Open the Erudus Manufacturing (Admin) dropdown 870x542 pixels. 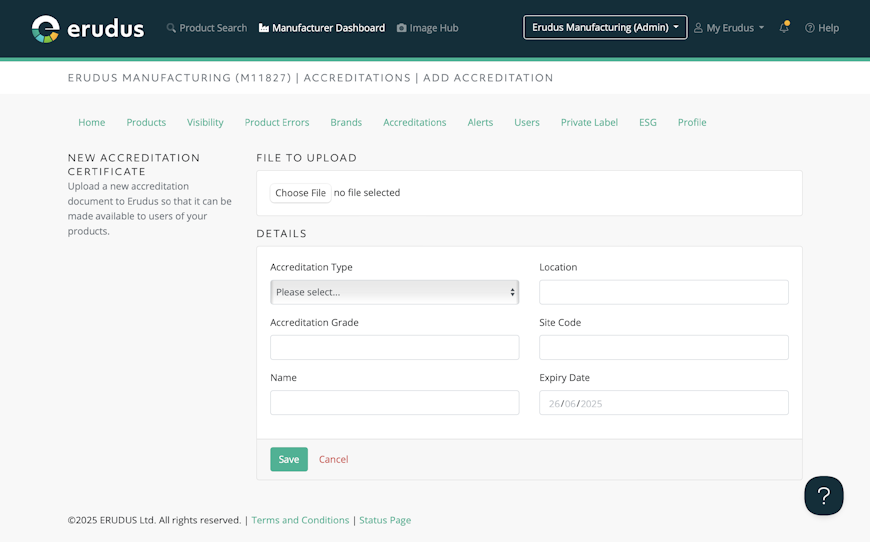[x=605, y=27]
